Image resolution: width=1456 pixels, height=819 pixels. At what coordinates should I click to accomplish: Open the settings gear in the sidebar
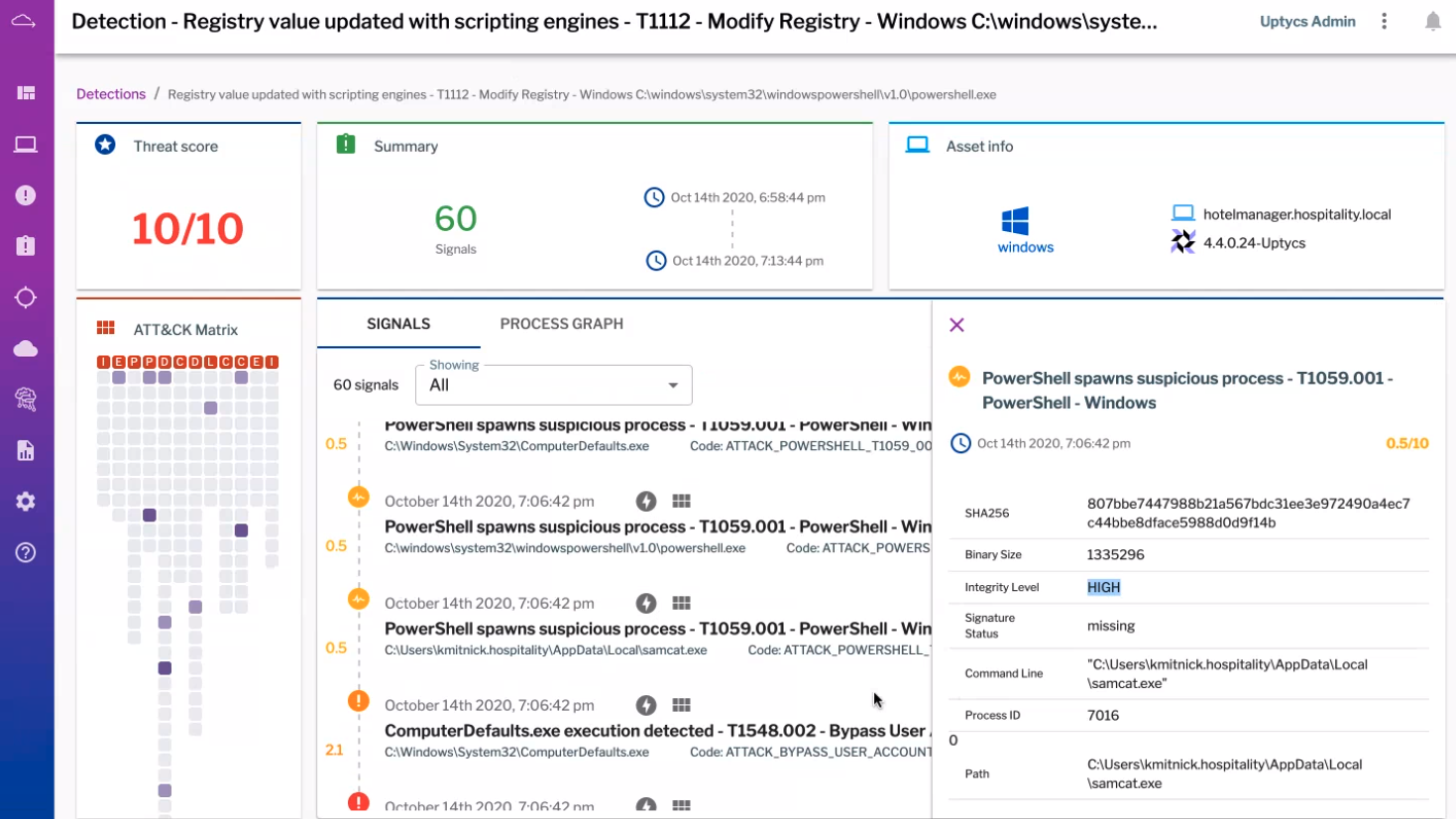(26, 502)
